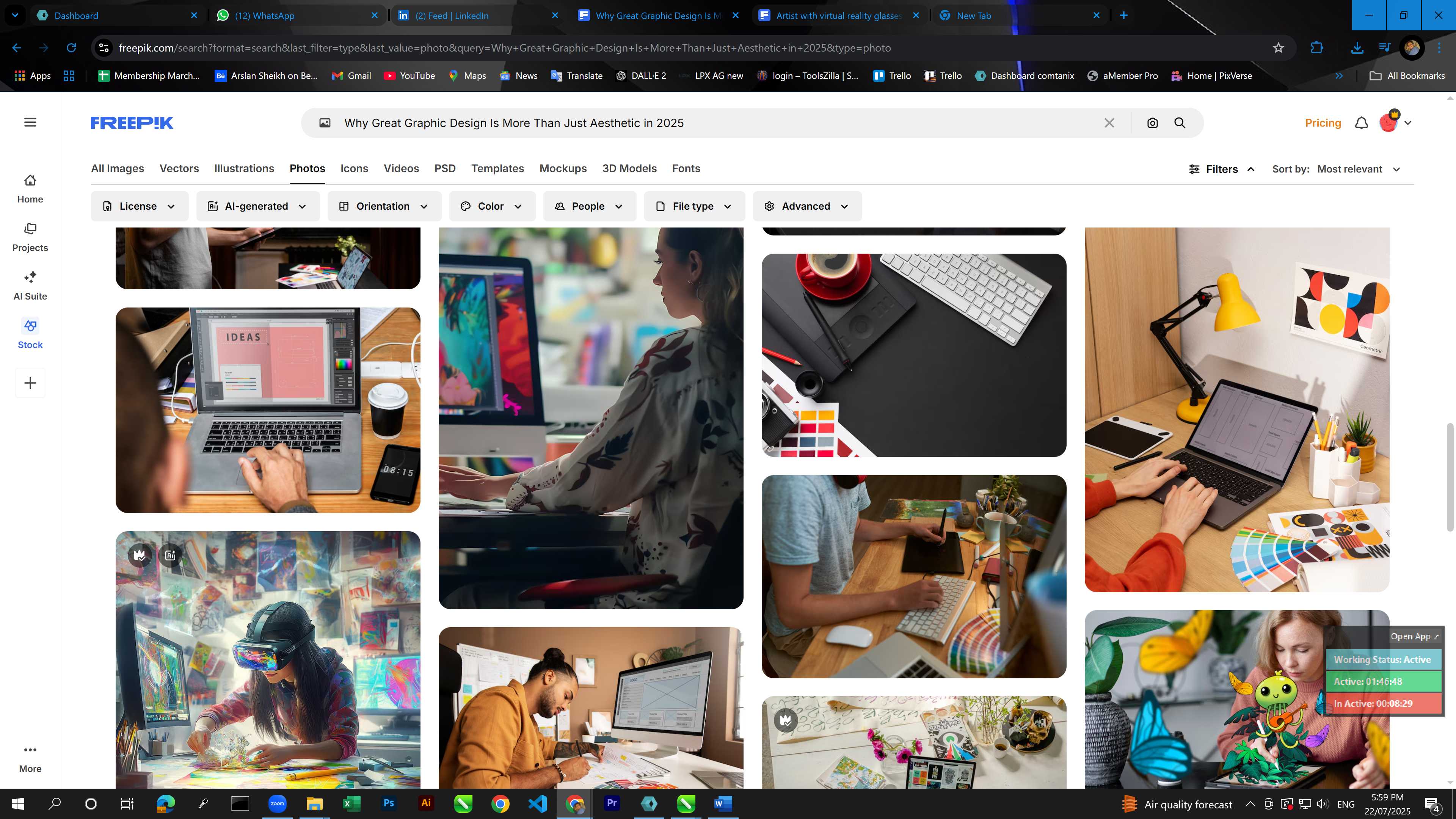Click the Freepik logo
This screenshot has width=1456, height=819.
tap(132, 122)
